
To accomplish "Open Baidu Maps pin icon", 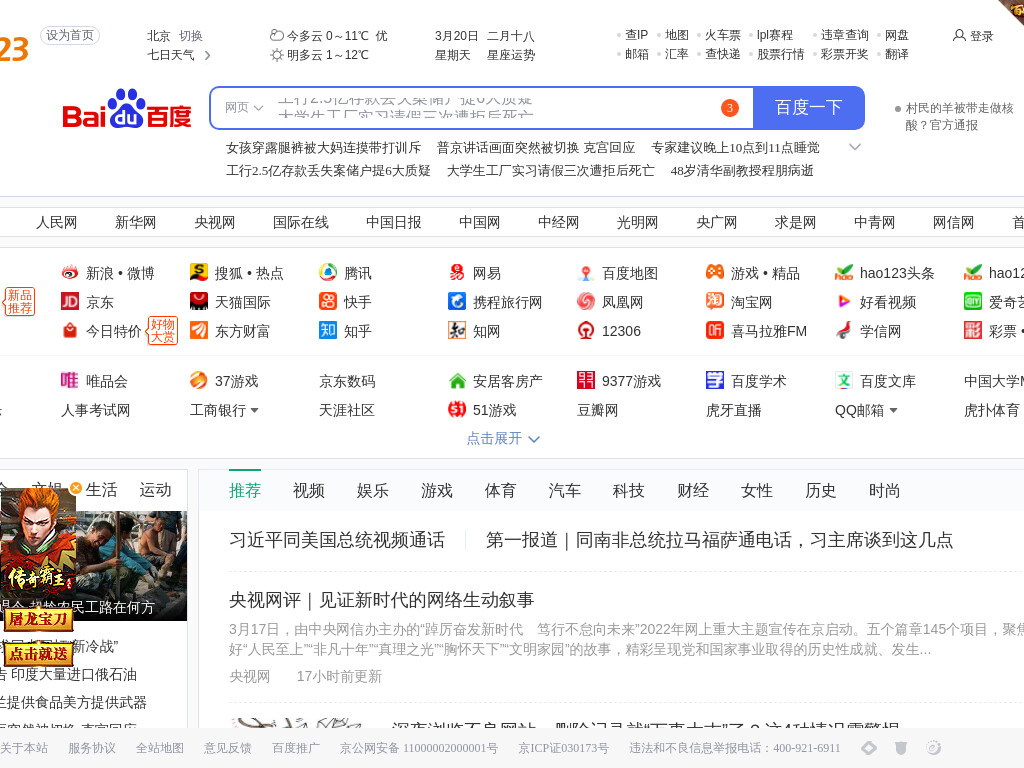I will pyautogui.click(x=586, y=272).
